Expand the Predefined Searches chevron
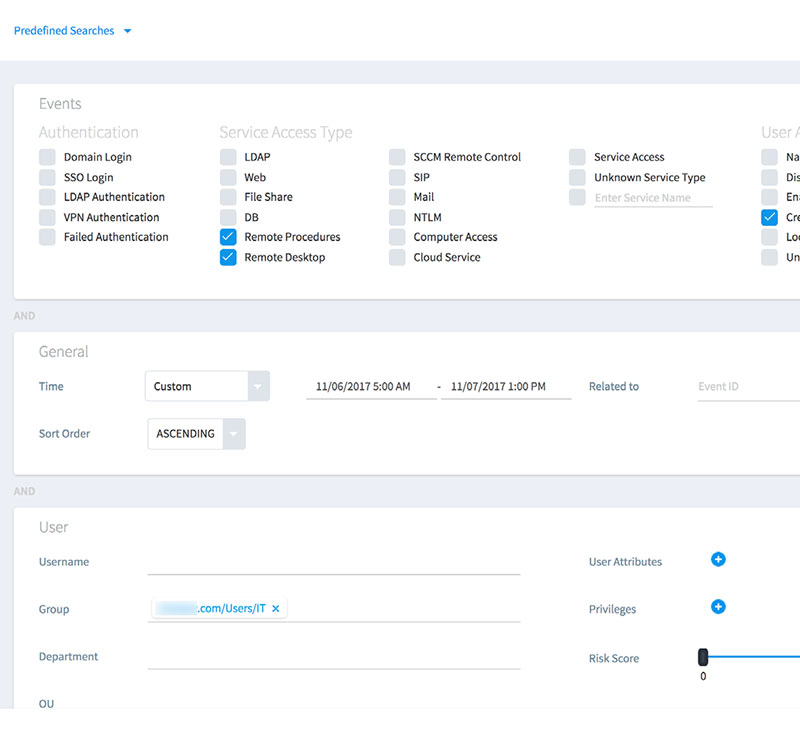 point(127,31)
